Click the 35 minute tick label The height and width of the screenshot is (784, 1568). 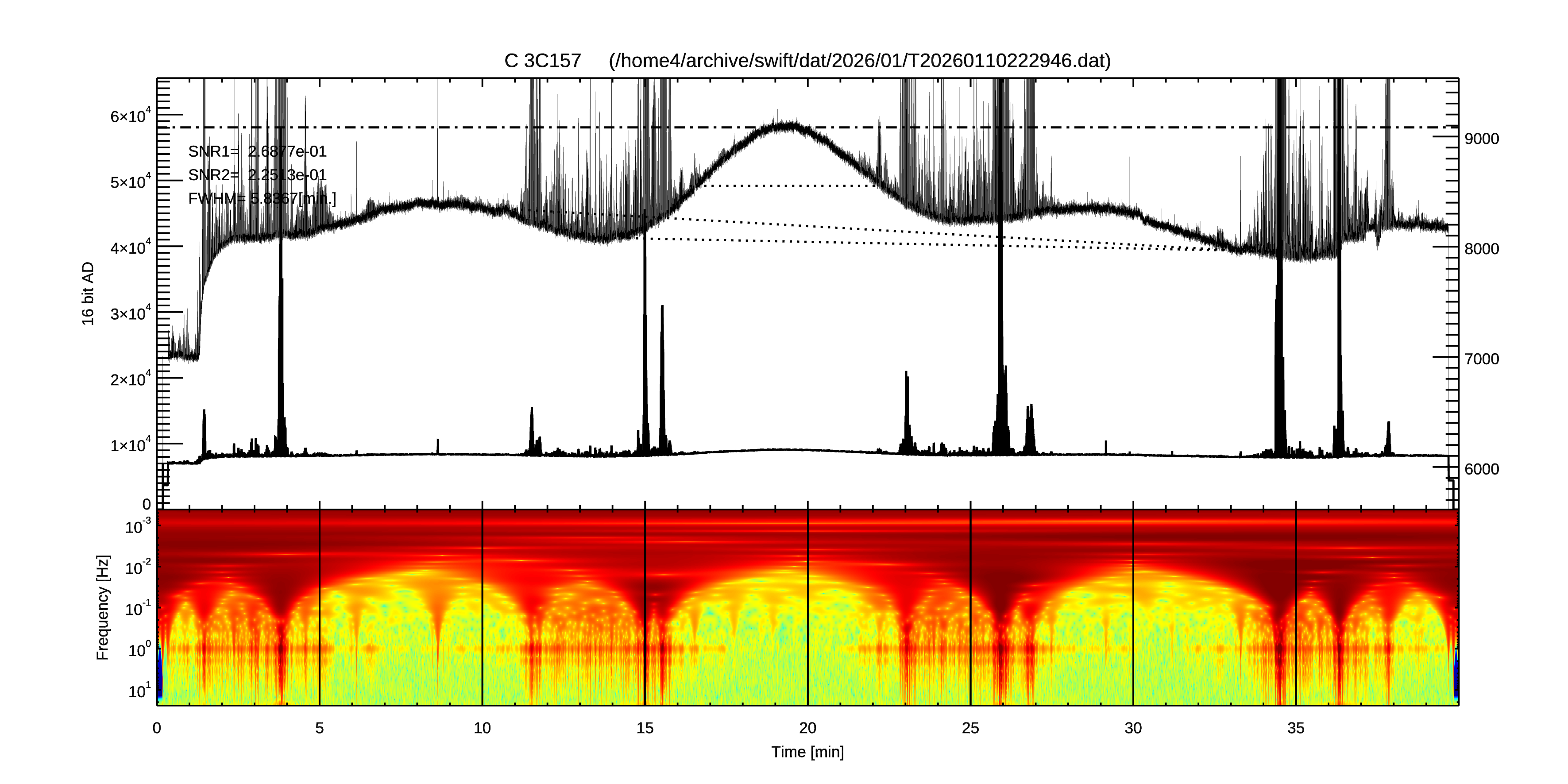coord(1296,728)
